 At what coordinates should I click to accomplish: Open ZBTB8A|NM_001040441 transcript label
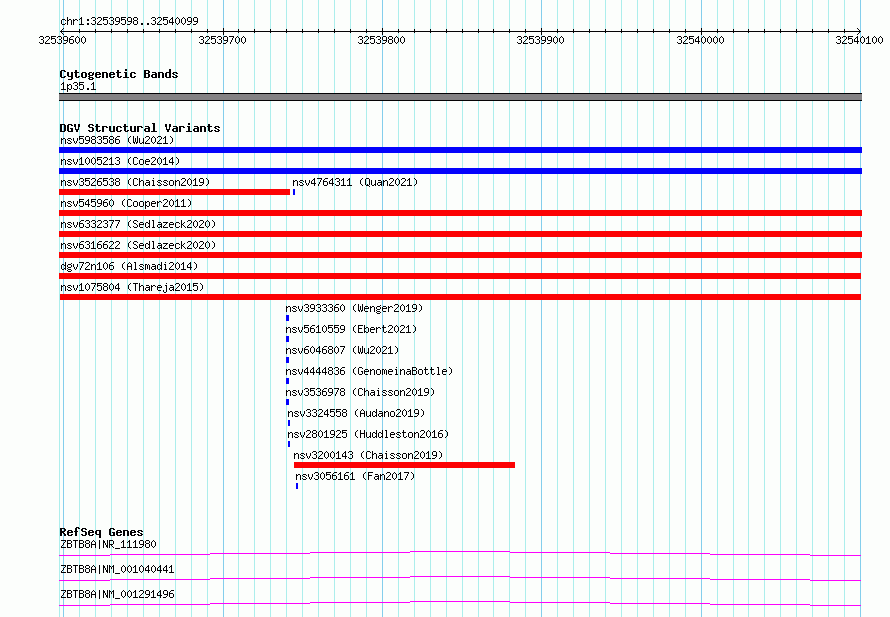click(x=117, y=569)
